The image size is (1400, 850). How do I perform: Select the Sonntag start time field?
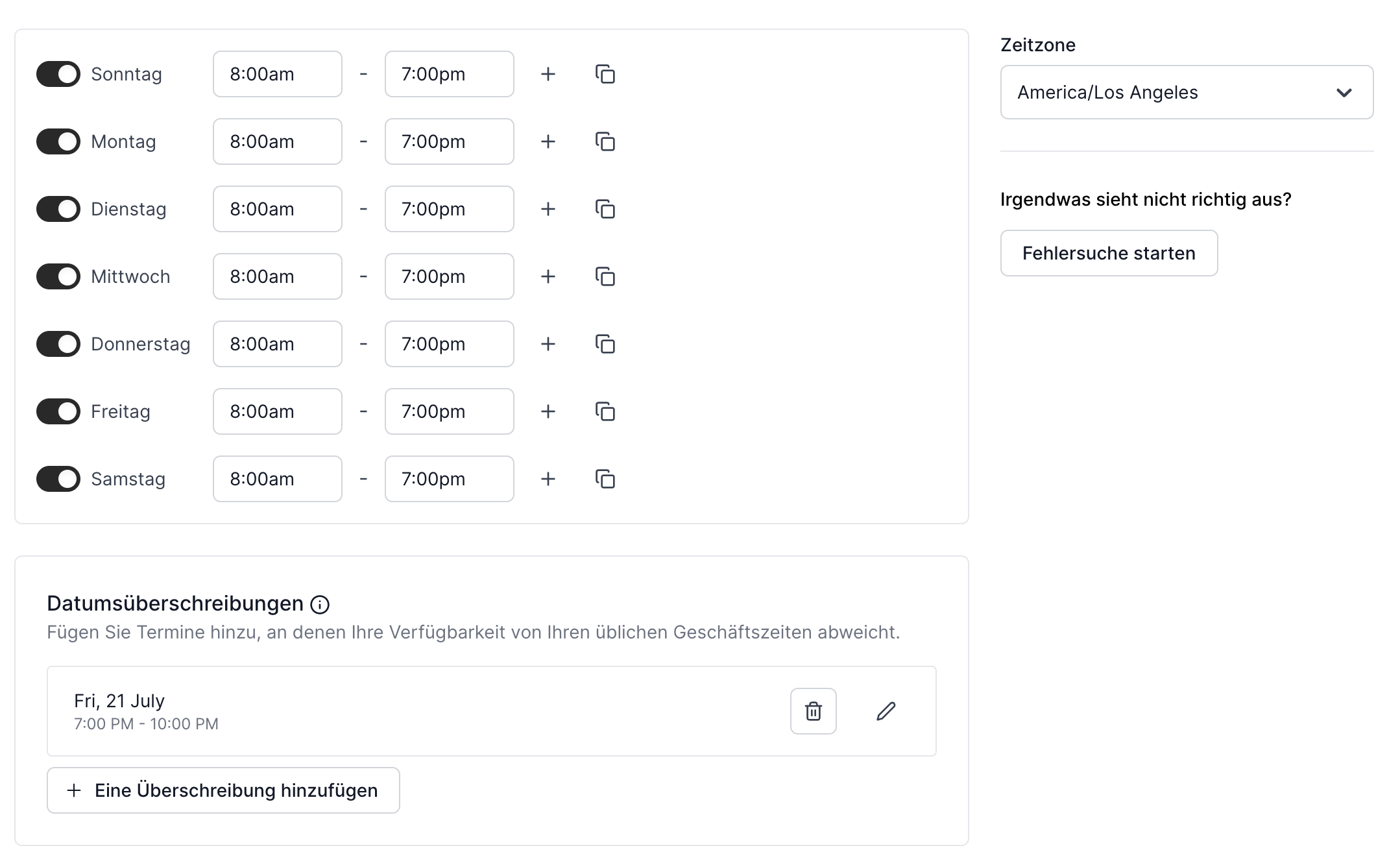277,74
